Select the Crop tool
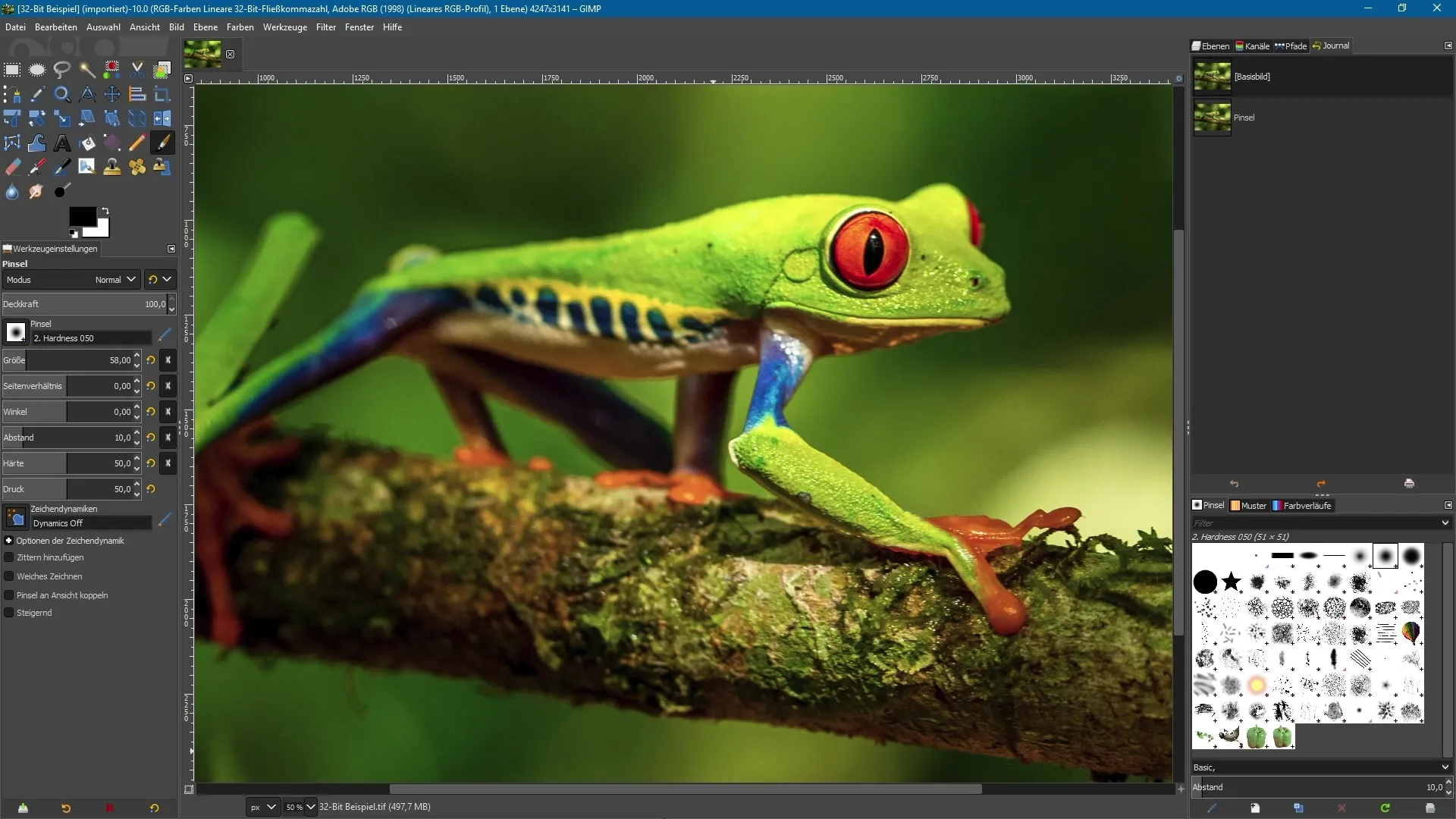Image resolution: width=1456 pixels, height=819 pixels. [x=162, y=94]
